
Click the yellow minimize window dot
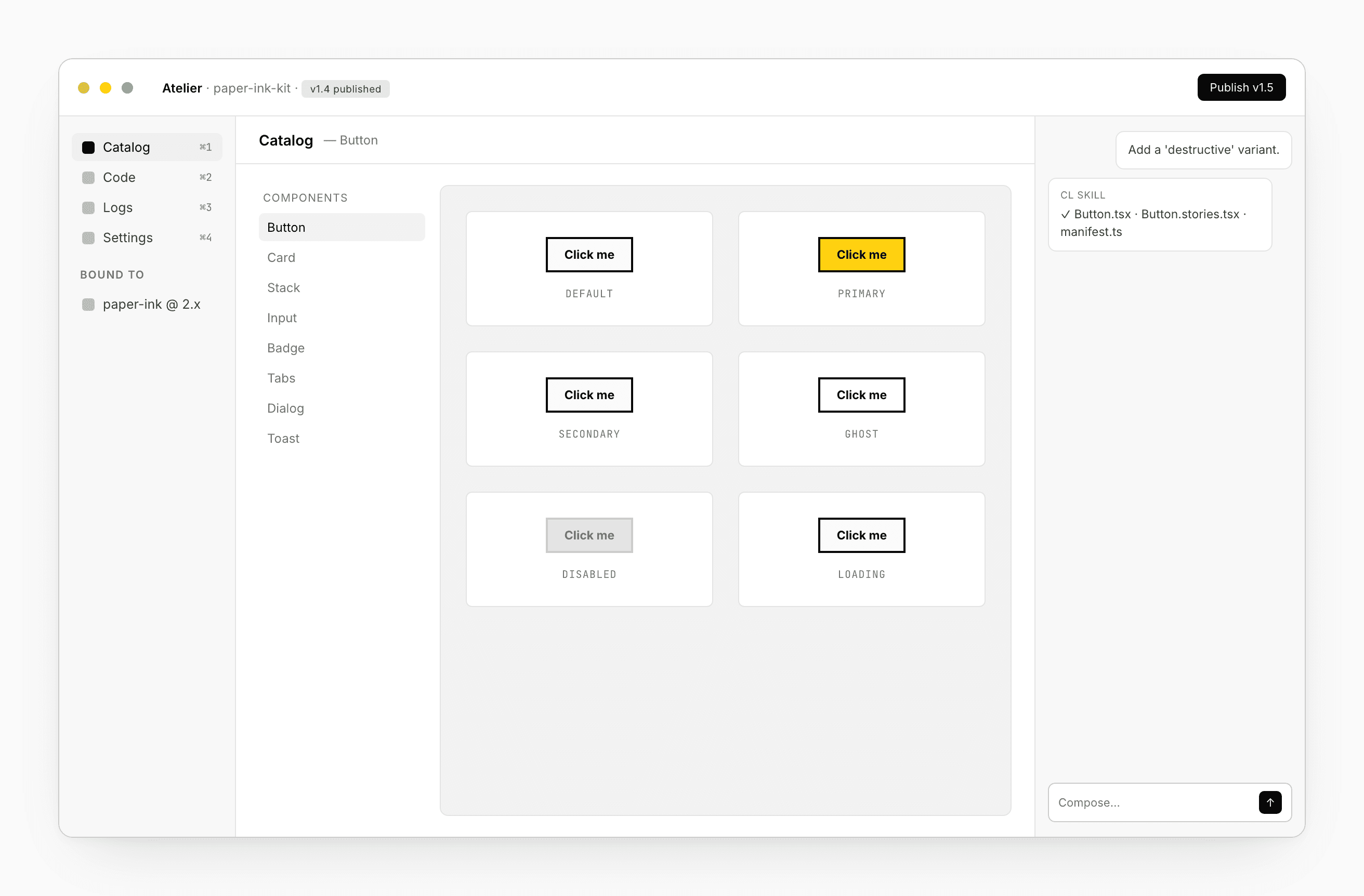[x=106, y=88]
